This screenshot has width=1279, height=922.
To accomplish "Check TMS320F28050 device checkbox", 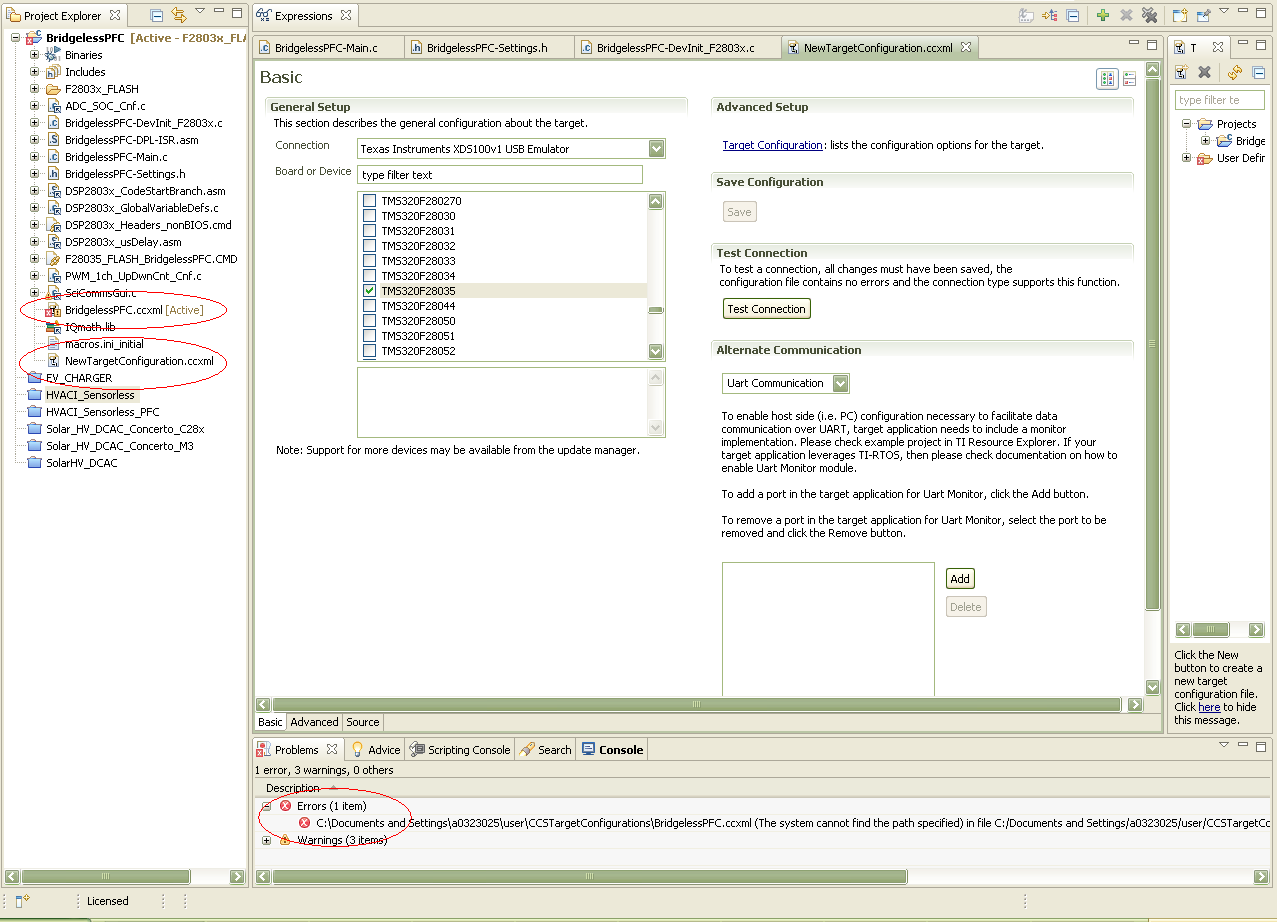I will click(369, 321).
